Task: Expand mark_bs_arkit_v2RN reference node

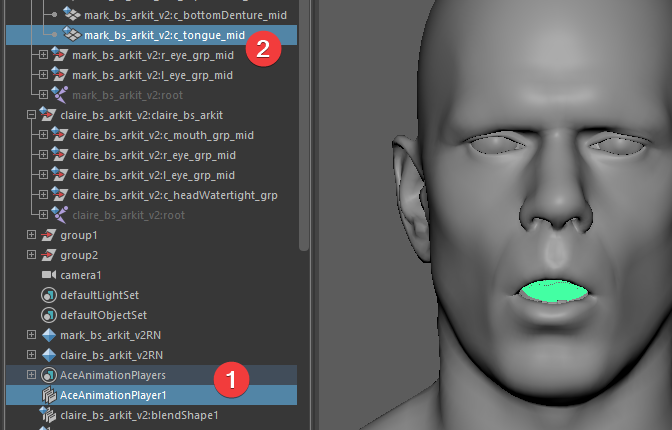Action: click(31, 334)
